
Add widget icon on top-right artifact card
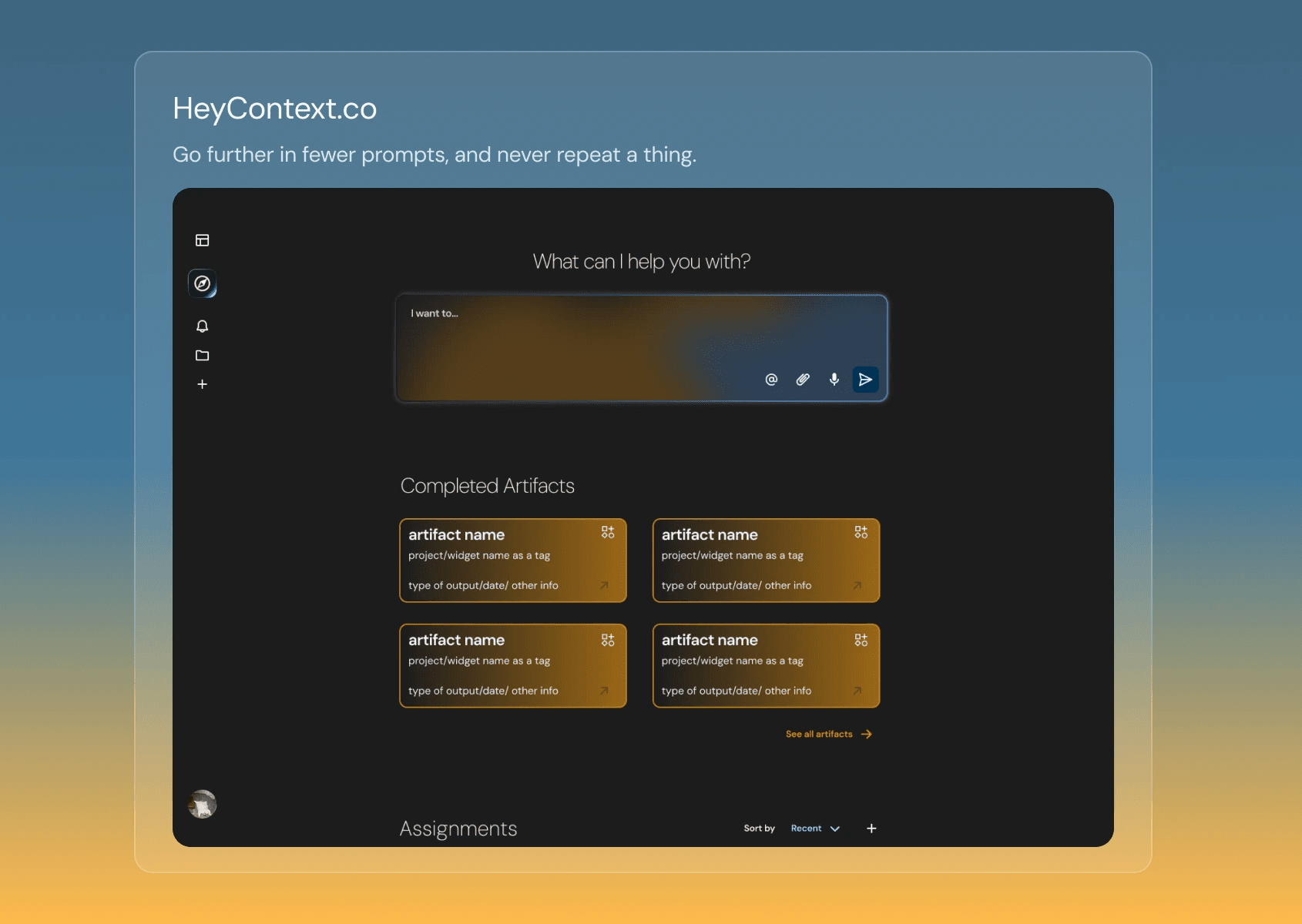pos(861,532)
